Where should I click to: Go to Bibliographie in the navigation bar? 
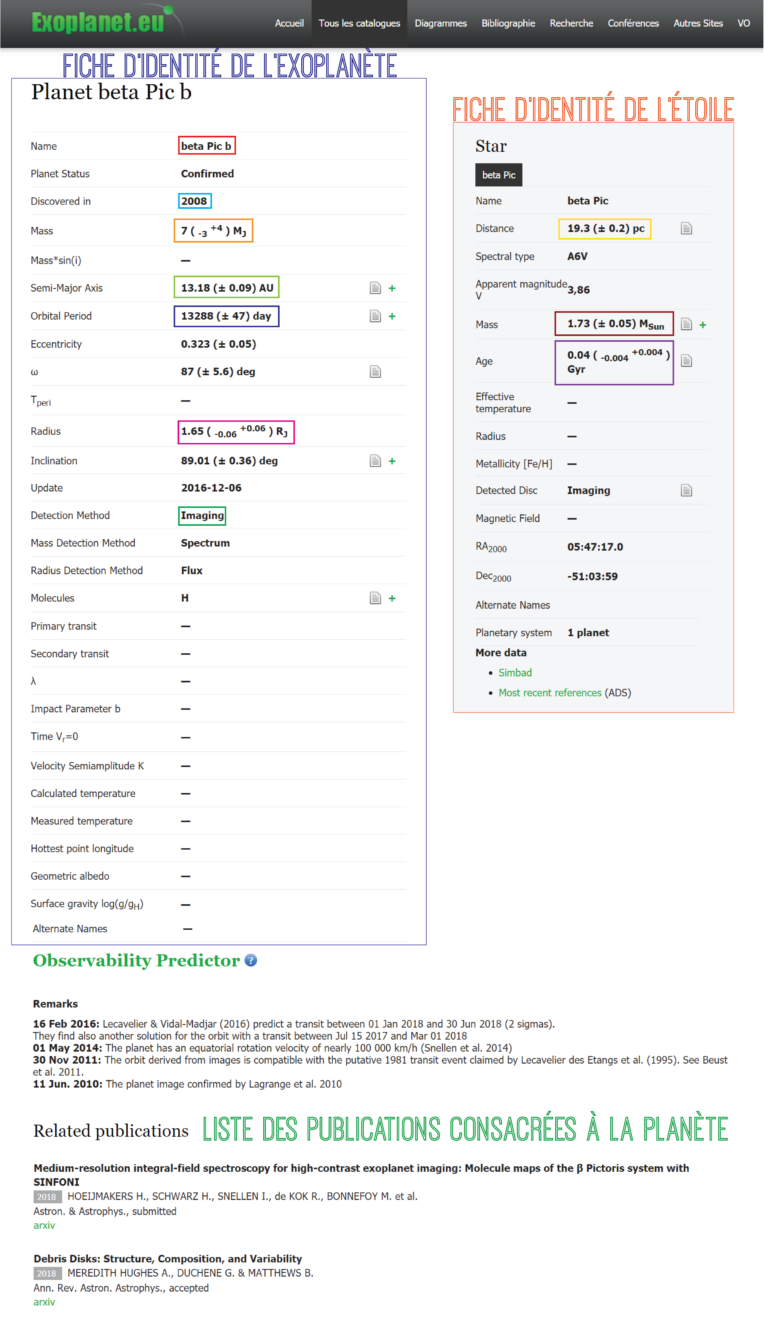508,23
